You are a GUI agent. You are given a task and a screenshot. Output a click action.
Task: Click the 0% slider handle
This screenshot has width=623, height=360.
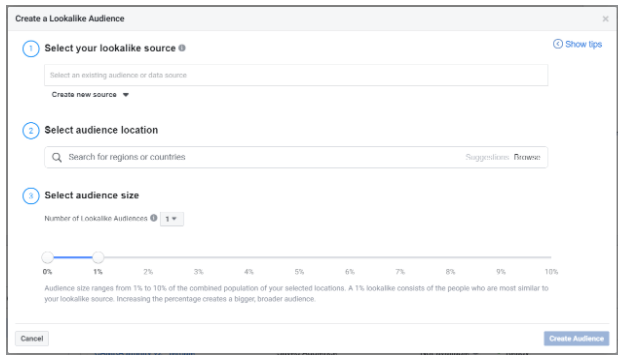pyautogui.click(x=48, y=257)
